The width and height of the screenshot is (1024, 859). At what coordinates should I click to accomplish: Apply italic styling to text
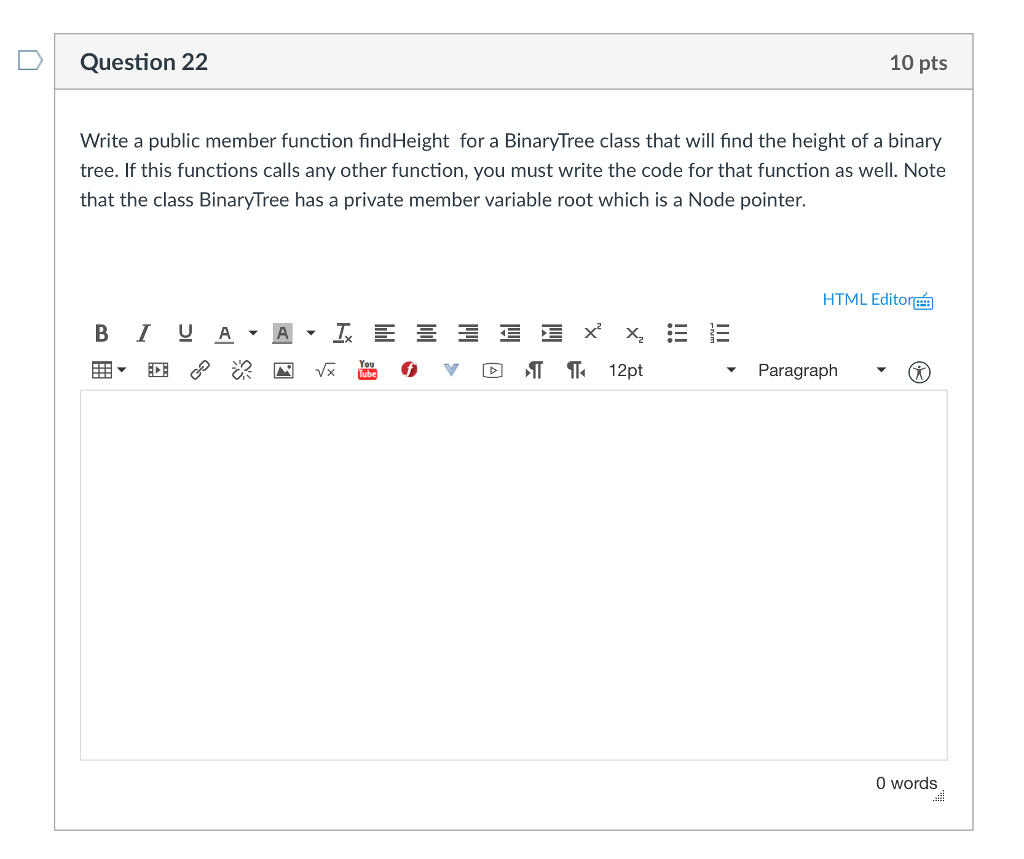click(x=143, y=333)
